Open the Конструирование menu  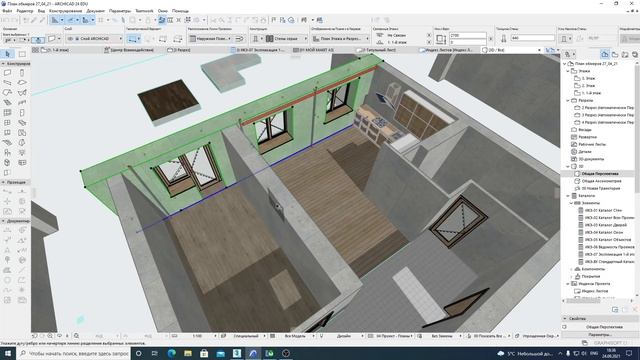65,11
